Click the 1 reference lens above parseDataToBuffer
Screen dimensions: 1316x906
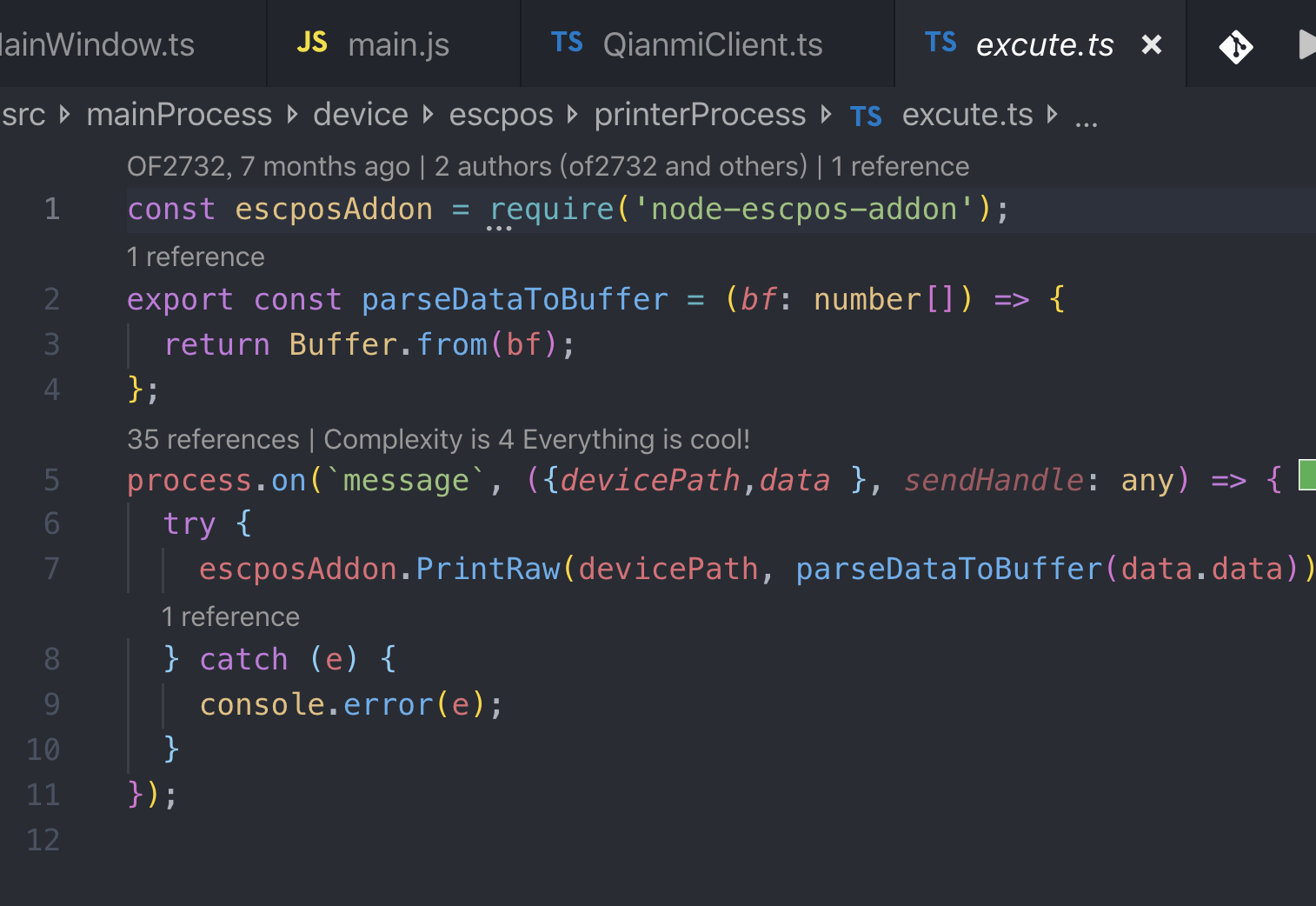point(195,256)
